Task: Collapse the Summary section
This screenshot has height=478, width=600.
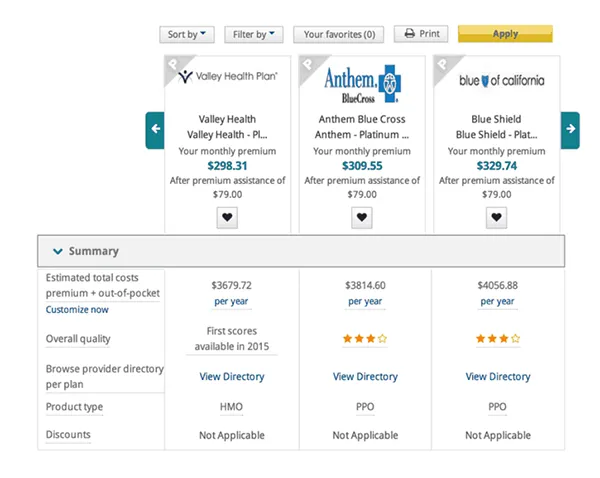Action: click(x=59, y=251)
